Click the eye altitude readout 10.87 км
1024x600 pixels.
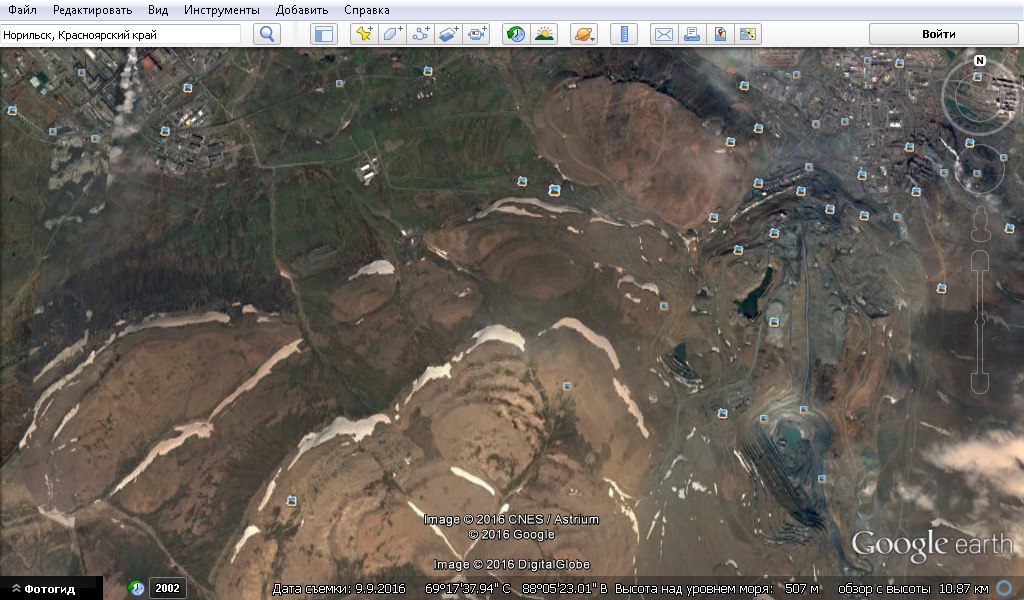tap(963, 589)
